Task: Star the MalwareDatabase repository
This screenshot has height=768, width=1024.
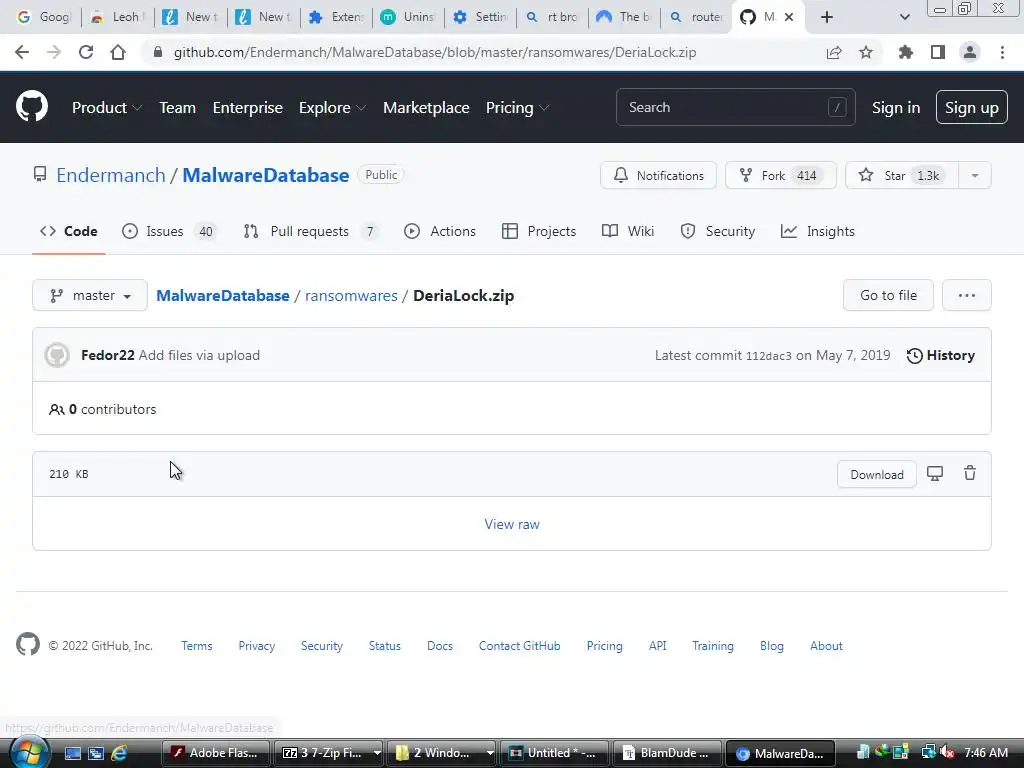Action: [902, 176]
